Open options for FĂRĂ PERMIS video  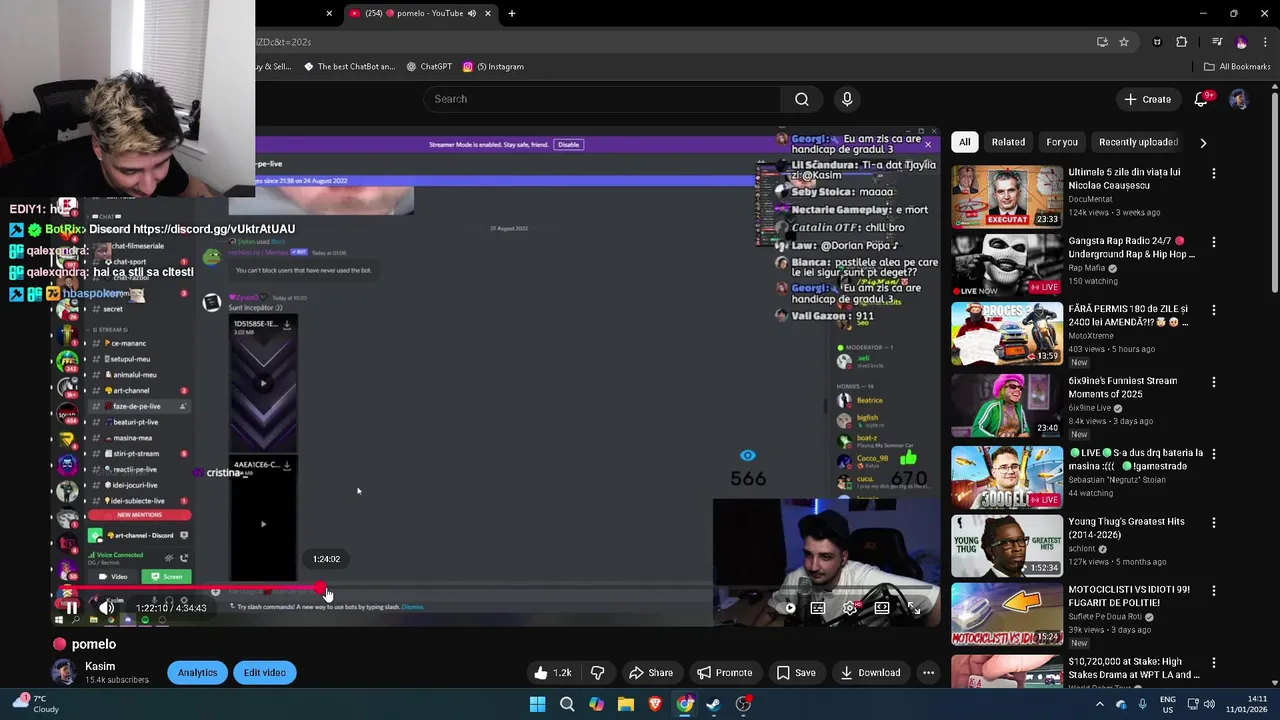(x=1214, y=311)
